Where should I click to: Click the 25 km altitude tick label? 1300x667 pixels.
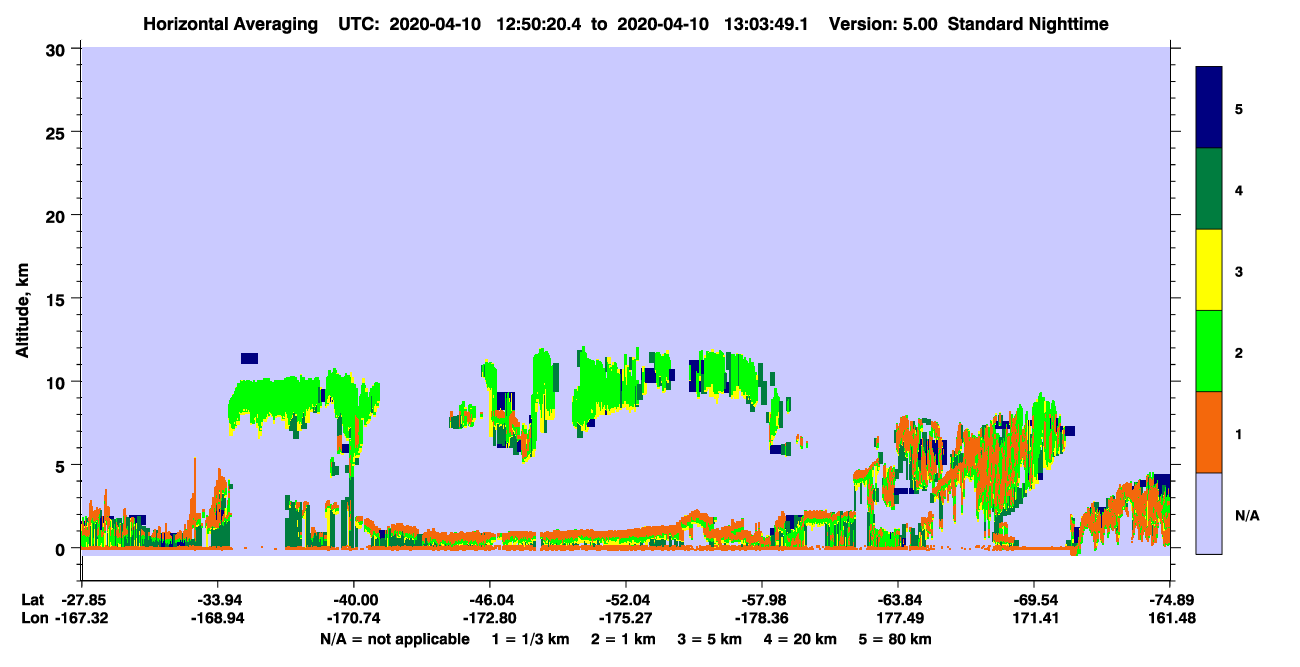(57, 132)
